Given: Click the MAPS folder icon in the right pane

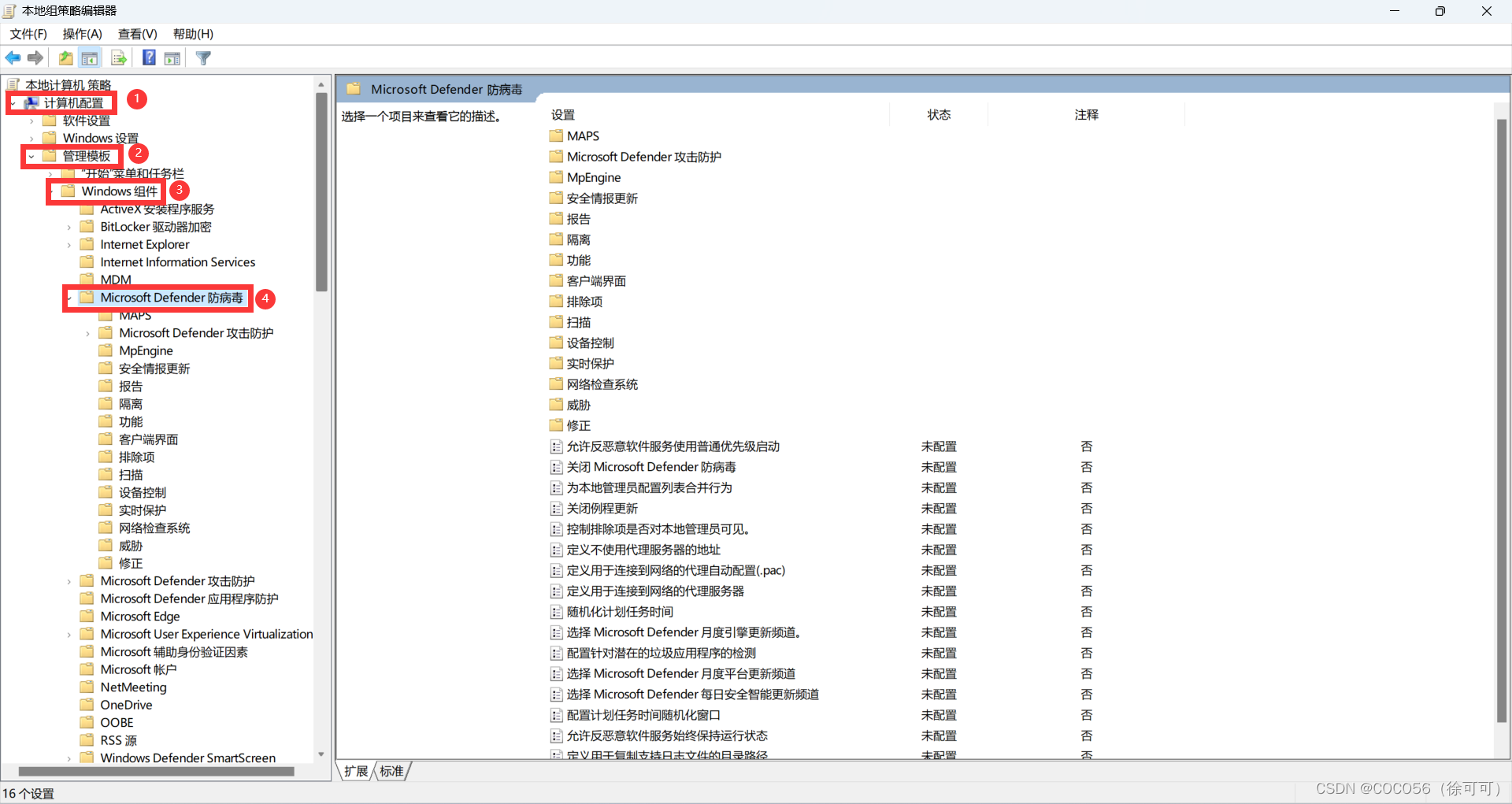Looking at the screenshot, I should [x=556, y=135].
